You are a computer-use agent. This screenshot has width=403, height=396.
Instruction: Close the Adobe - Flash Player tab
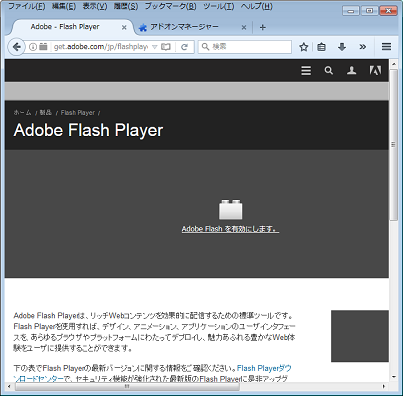click(124, 27)
